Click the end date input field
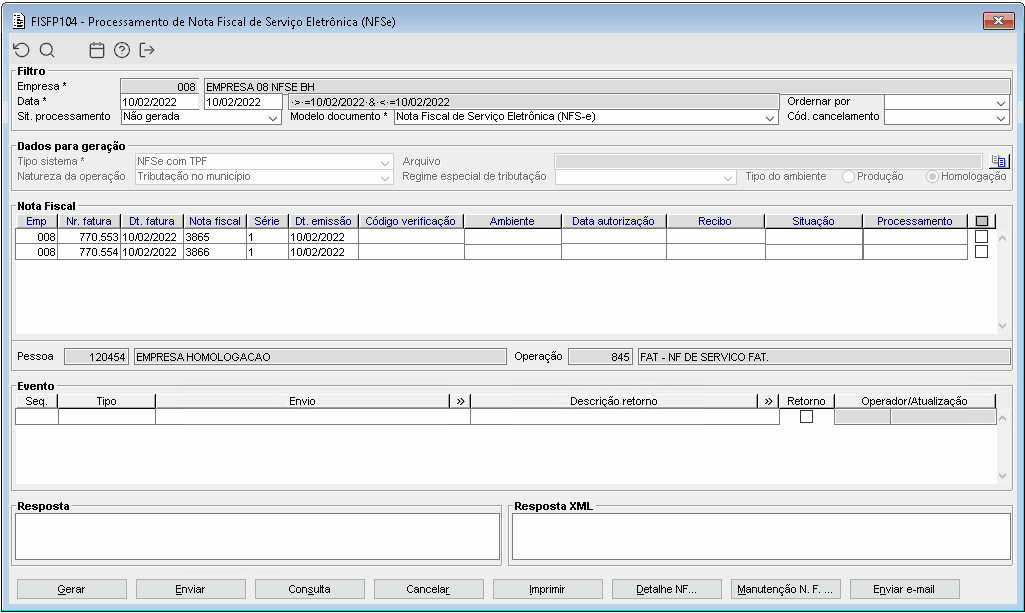This screenshot has height=613, width=1025. coord(243,102)
